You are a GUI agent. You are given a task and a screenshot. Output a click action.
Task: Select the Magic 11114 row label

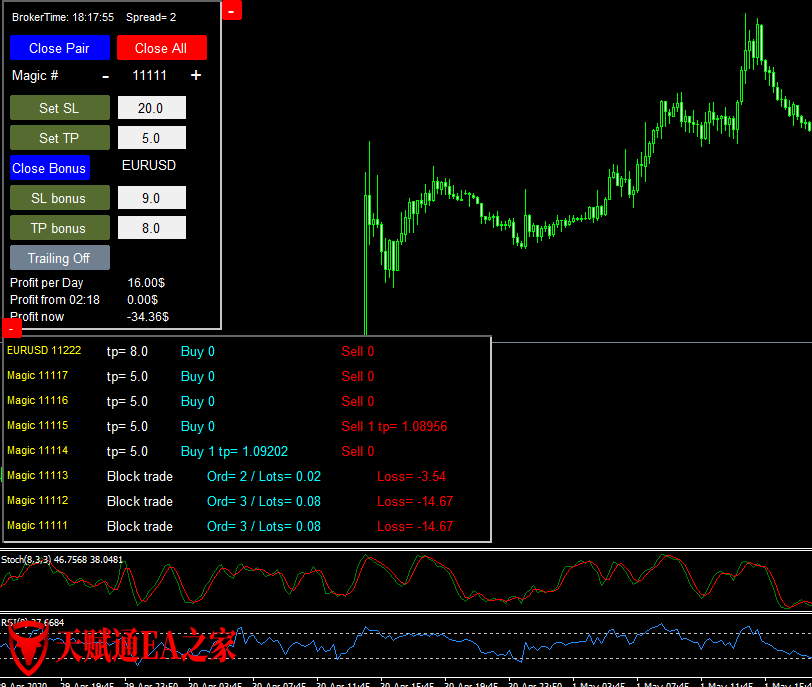[38, 451]
